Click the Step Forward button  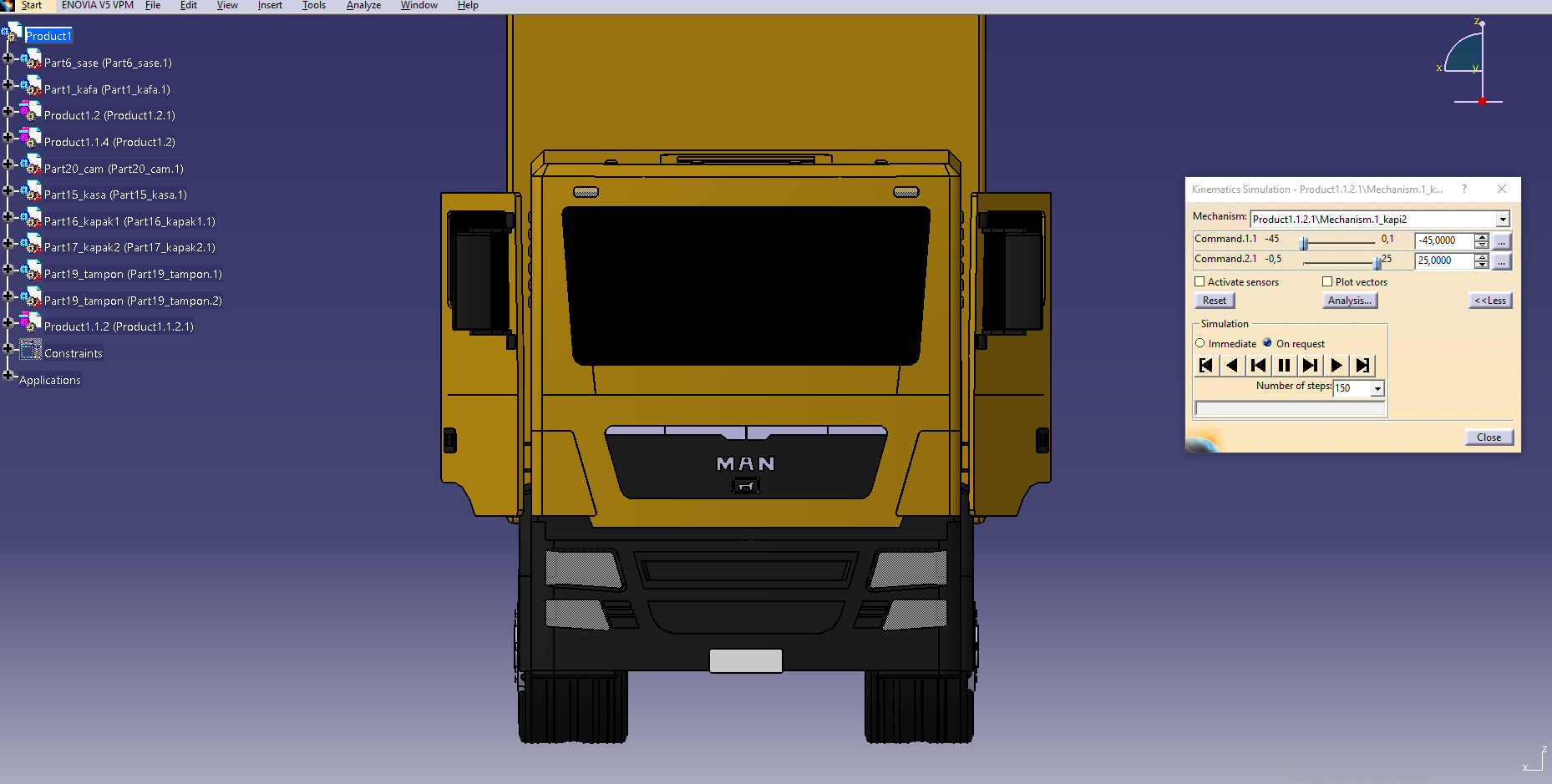coord(1310,366)
